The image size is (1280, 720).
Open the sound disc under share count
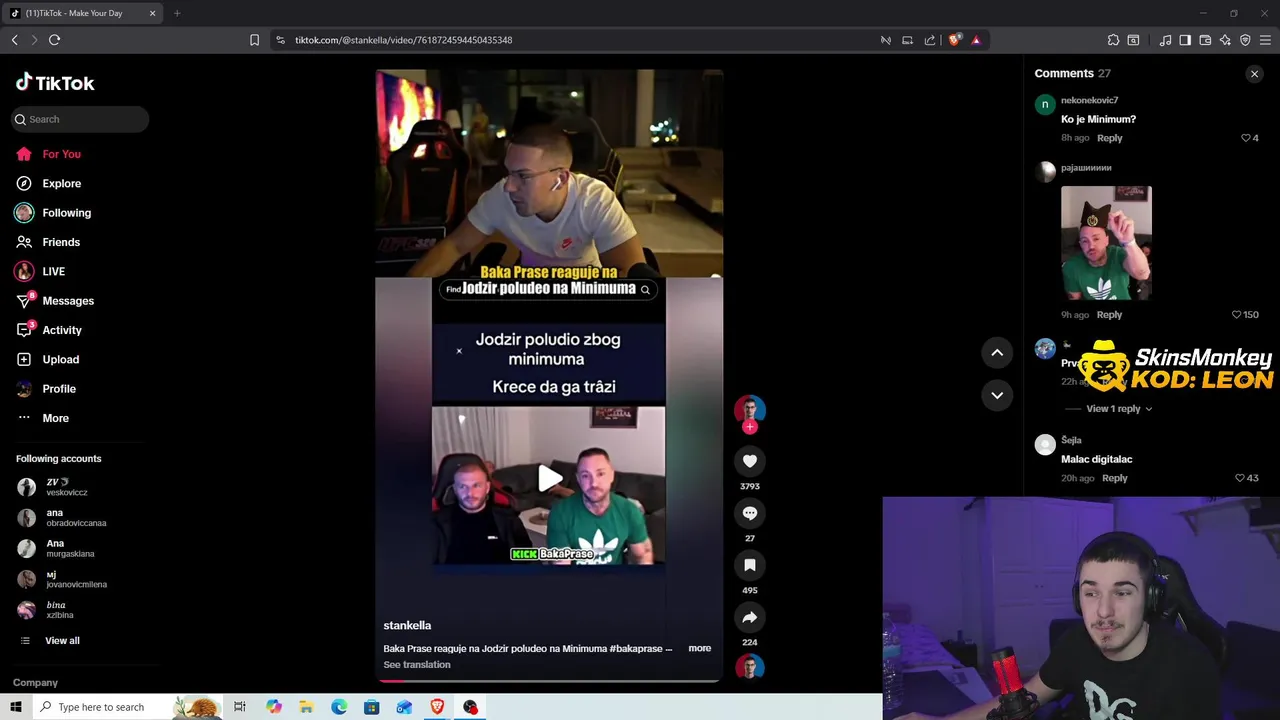[x=750, y=667]
